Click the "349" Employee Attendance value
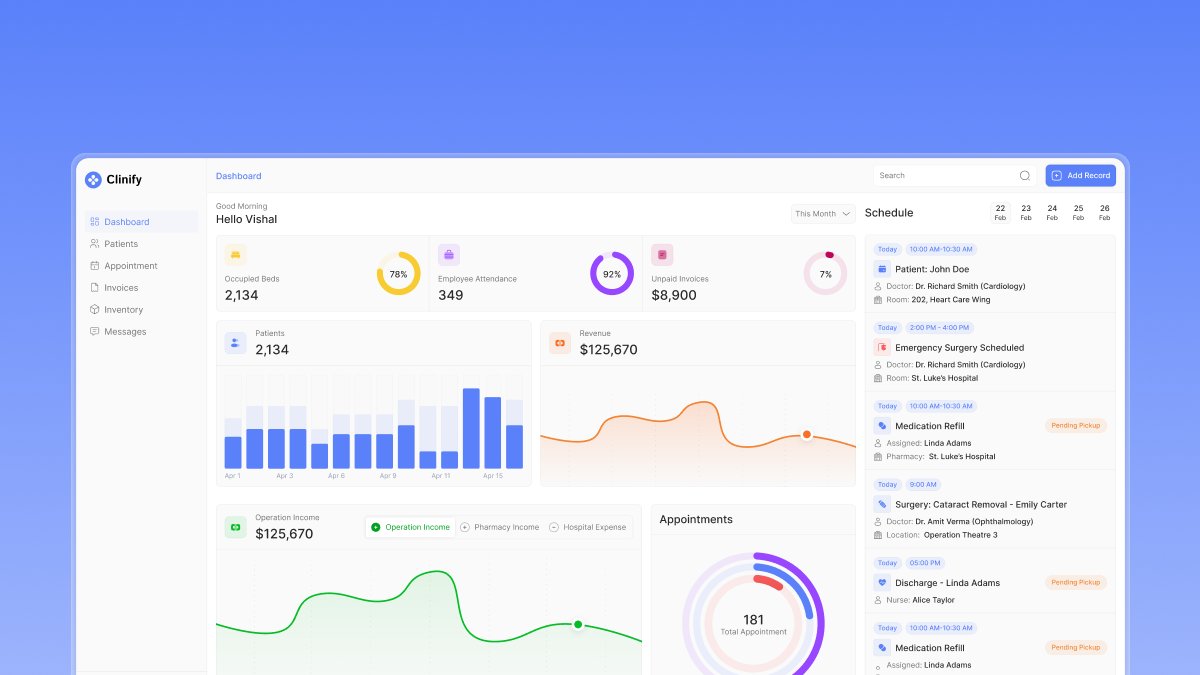The image size is (1200, 675). pos(451,295)
